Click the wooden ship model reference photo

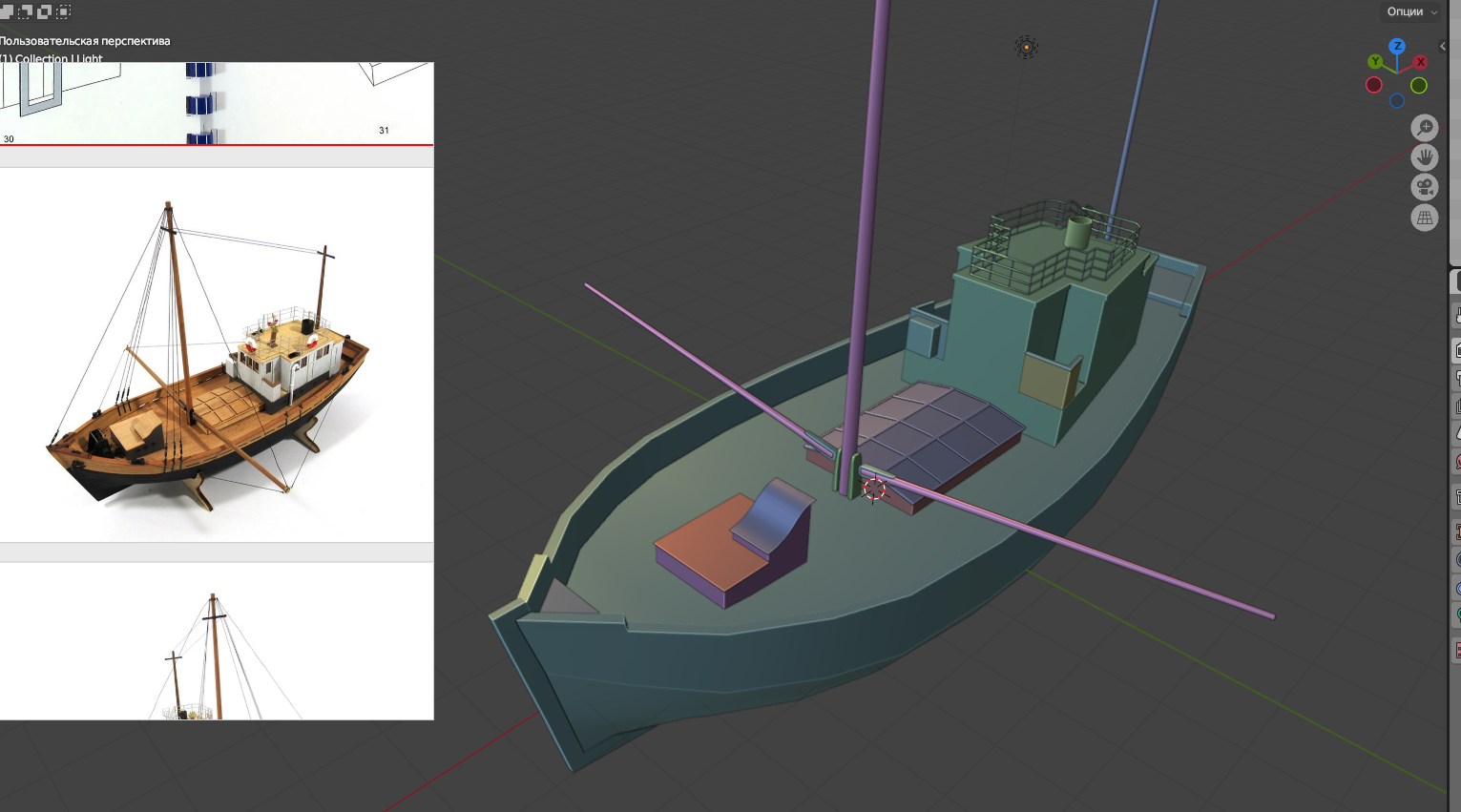[217, 355]
